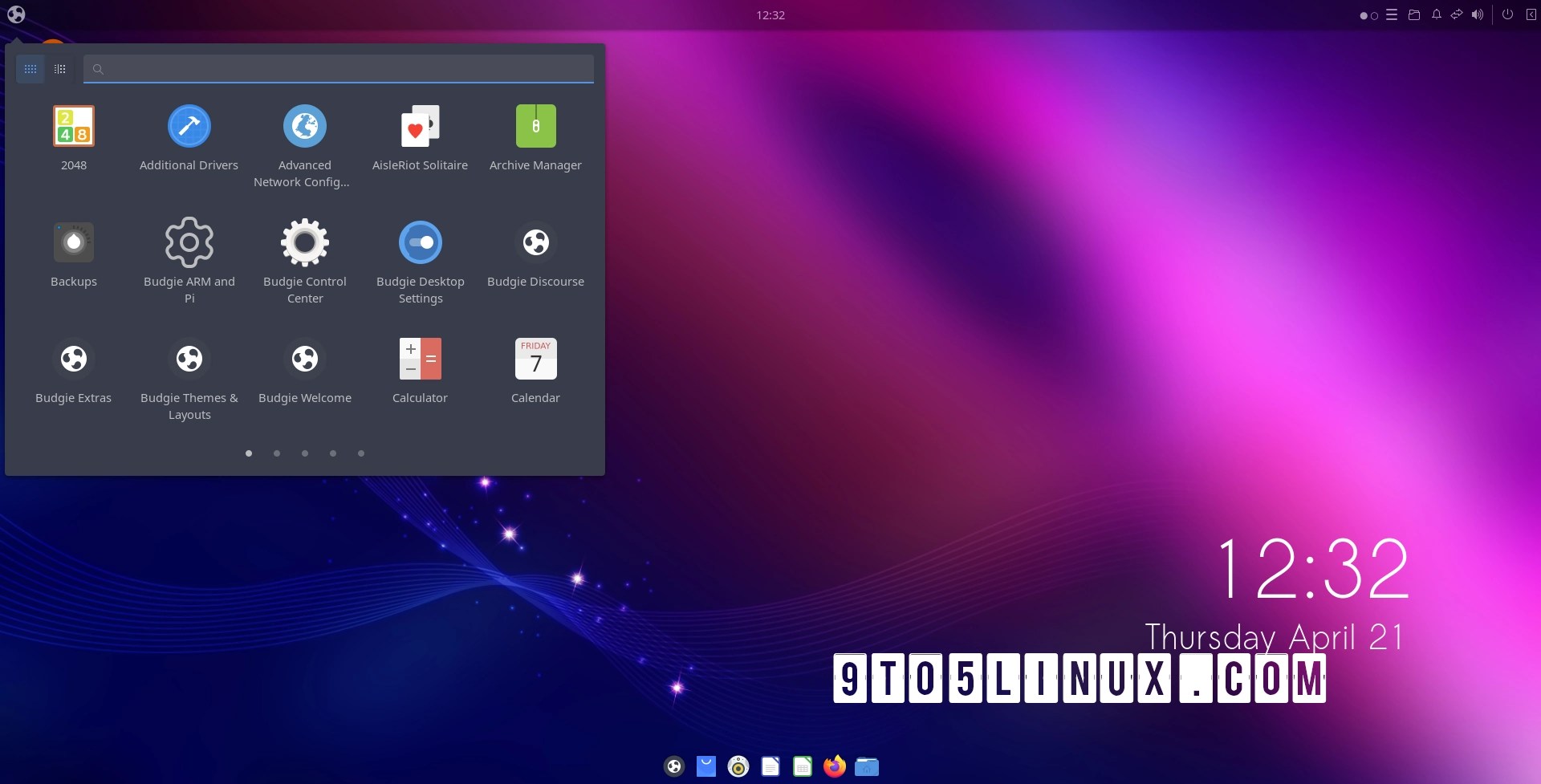This screenshot has width=1541, height=784.
Task: Click the 12:32 clock in the top panel
Action: [x=770, y=15]
